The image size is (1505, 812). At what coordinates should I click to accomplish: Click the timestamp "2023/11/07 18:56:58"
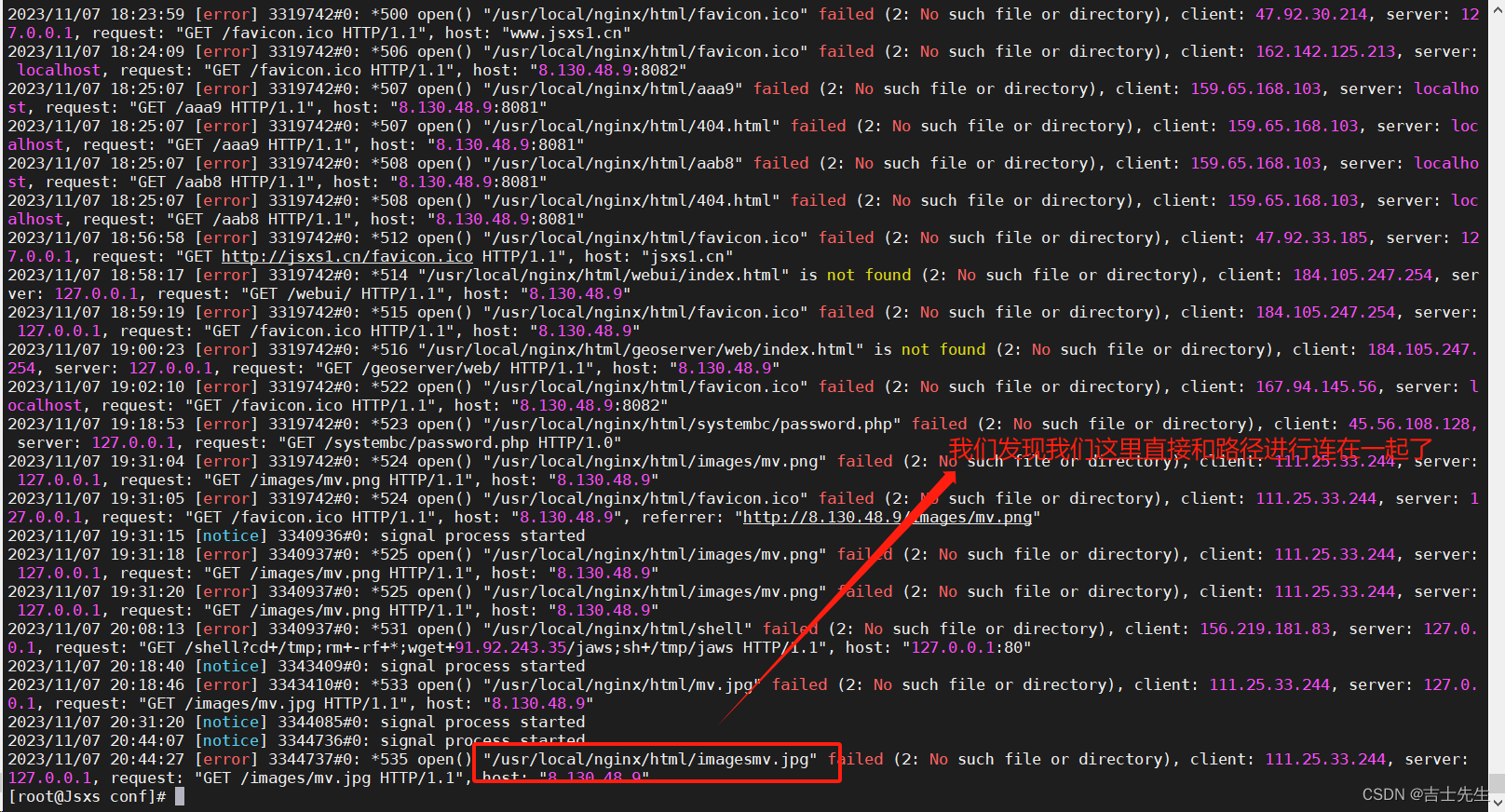(96, 237)
